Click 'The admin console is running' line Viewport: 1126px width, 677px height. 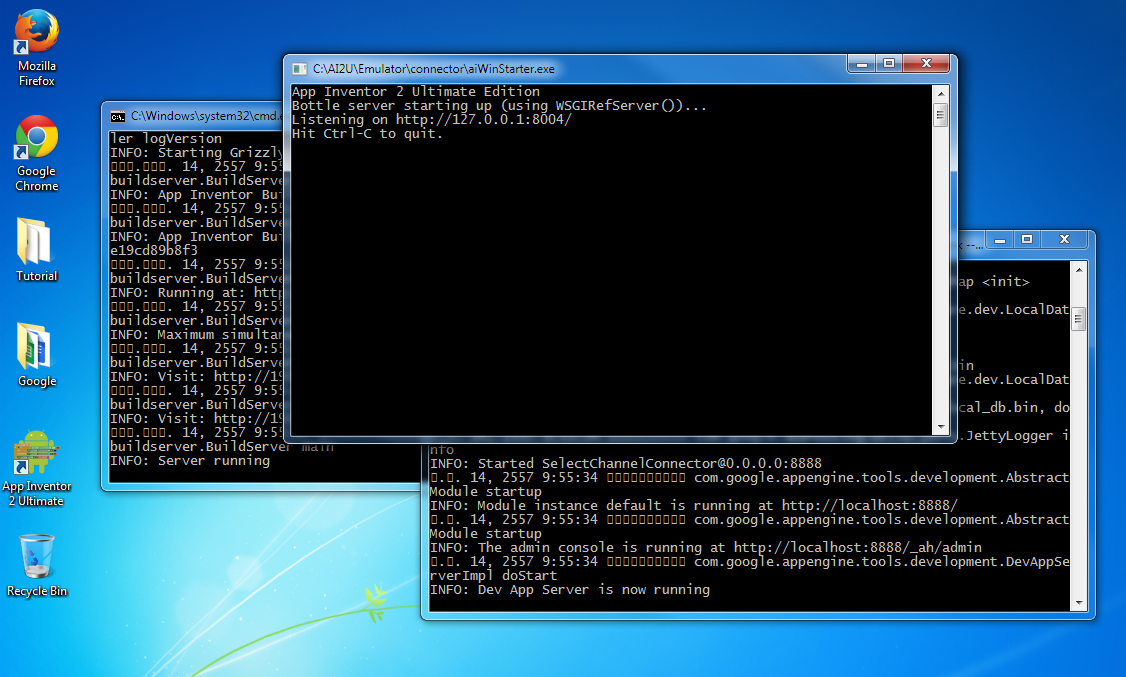pos(705,548)
